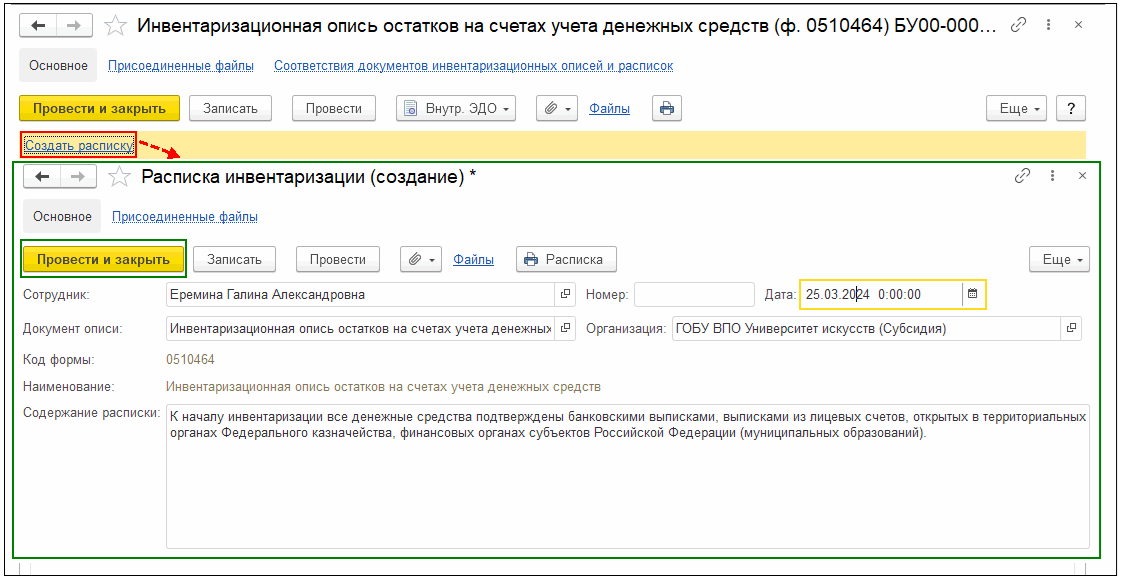Close the inventory list window

[1079, 25]
